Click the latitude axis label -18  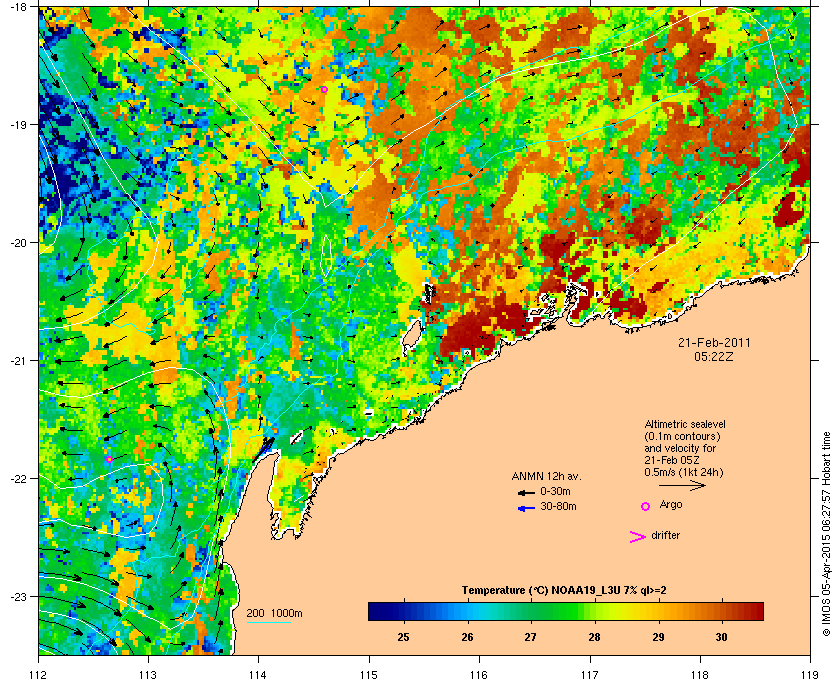click(x=19, y=7)
